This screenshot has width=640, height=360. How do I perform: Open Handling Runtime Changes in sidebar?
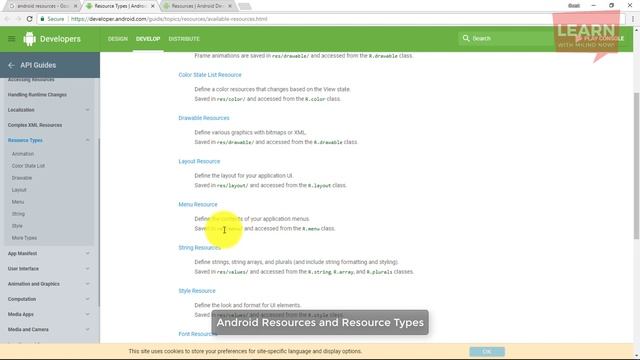pos(37,95)
